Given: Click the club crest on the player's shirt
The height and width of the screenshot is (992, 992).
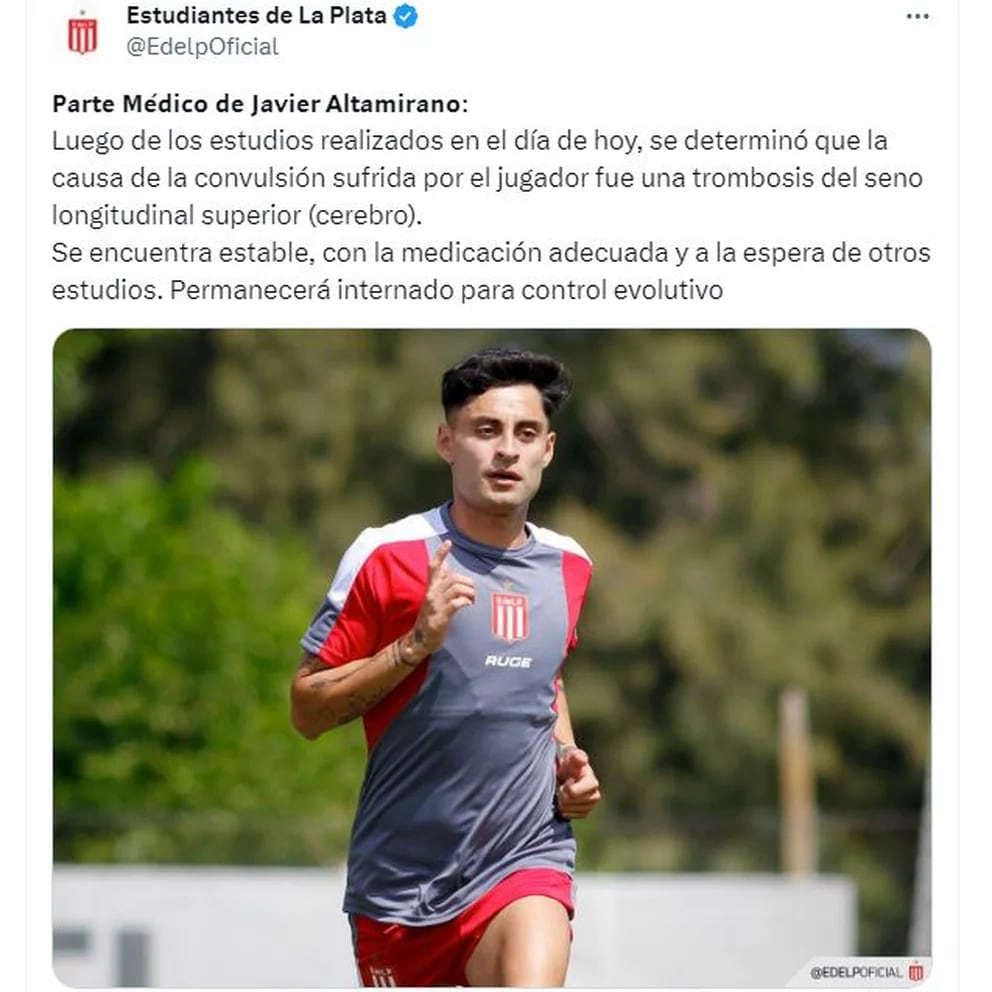Looking at the screenshot, I should [510, 616].
